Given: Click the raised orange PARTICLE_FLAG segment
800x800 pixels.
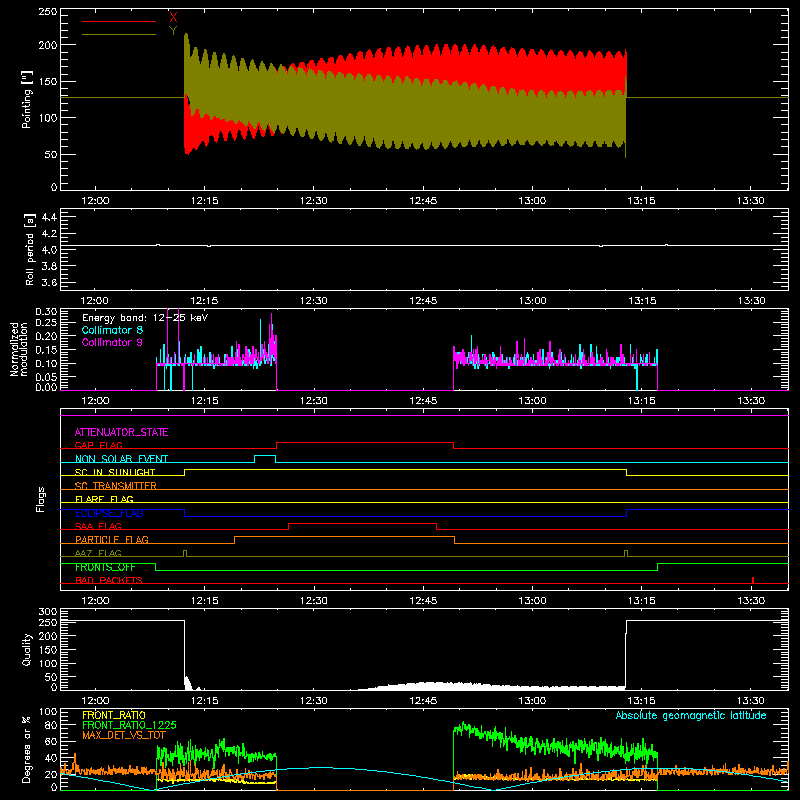Looking at the screenshot, I should click(344, 537).
